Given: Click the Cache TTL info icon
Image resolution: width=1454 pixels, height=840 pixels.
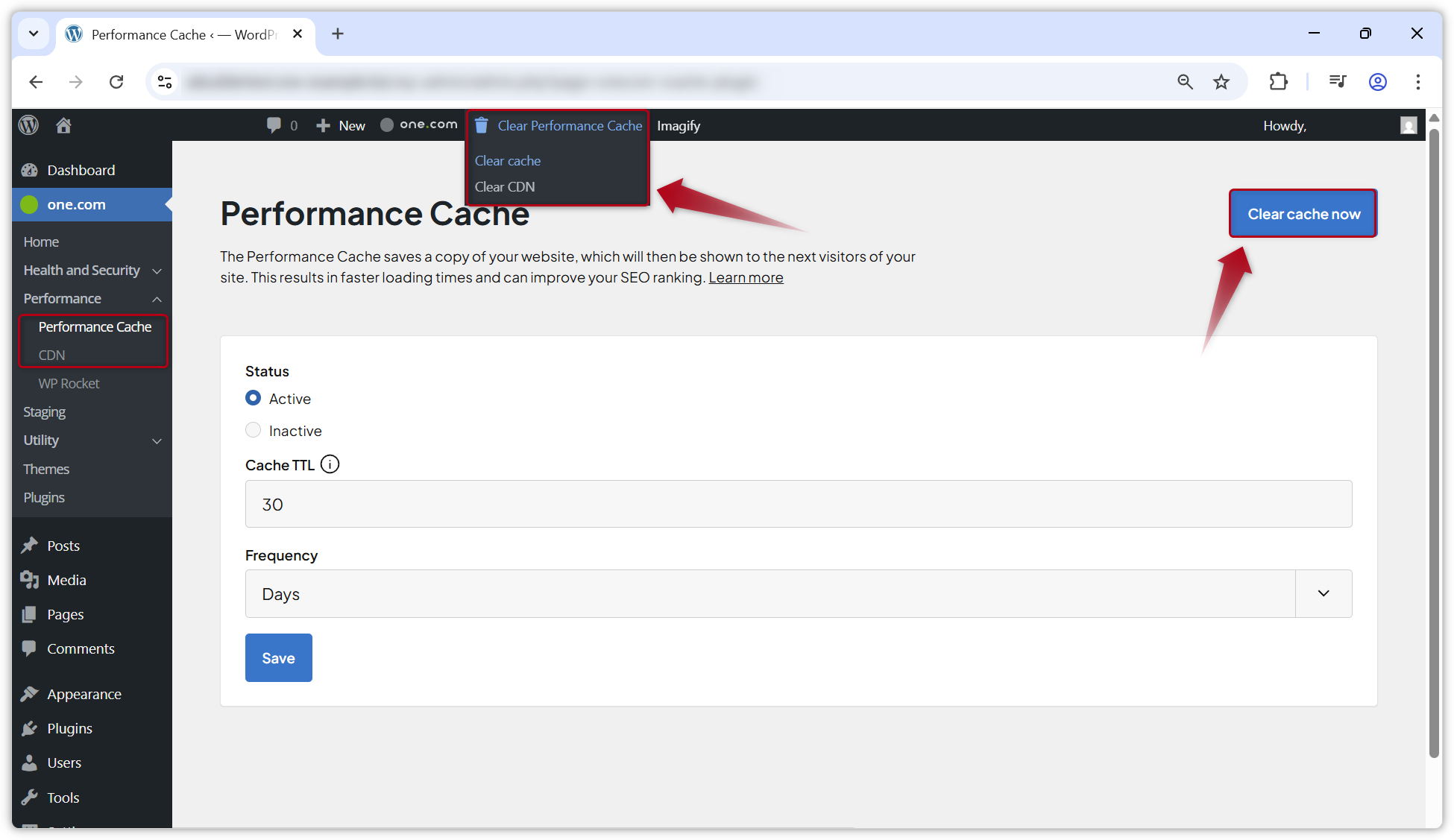Looking at the screenshot, I should click(330, 464).
